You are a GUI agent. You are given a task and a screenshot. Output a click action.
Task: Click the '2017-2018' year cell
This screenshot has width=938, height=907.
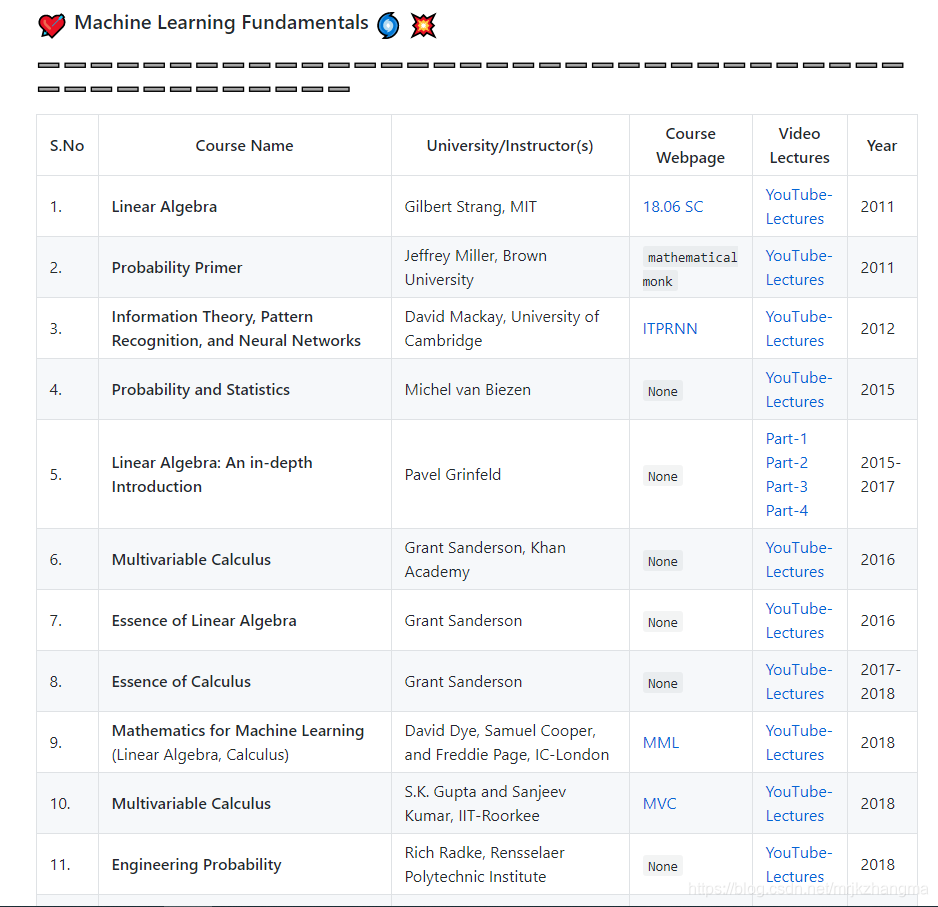pos(881,681)
